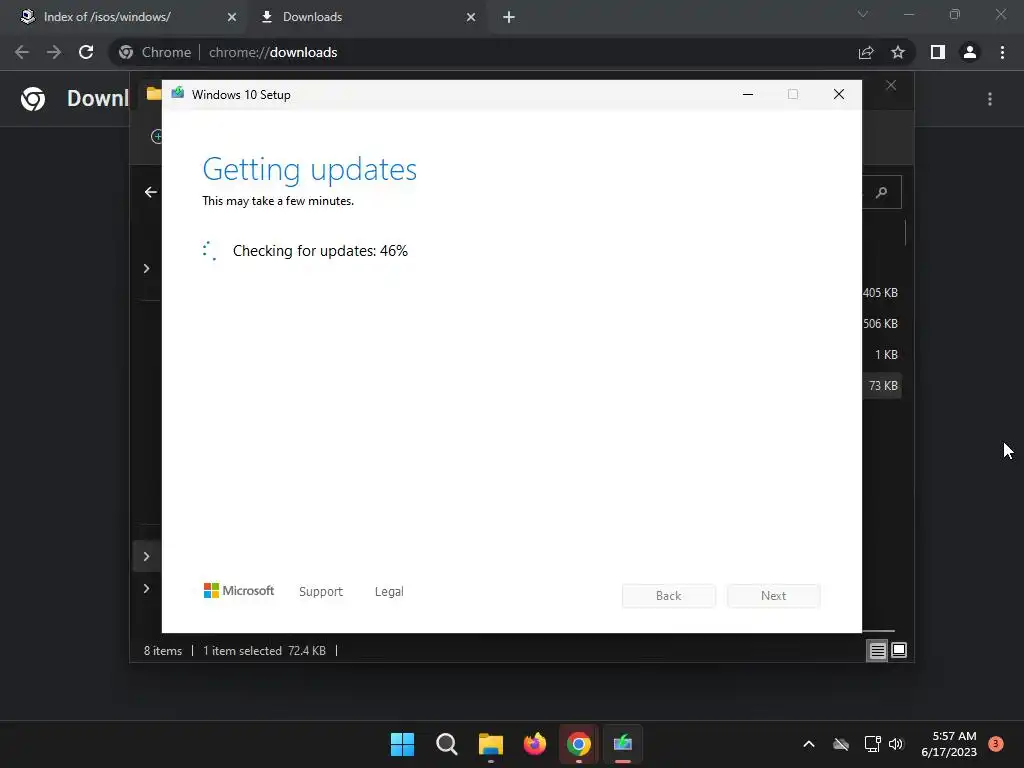The width and height of the screenshot is (1024, 768).
Task: Click Chrome's forward navigation arrow
Action: click(x=54, y=52)
